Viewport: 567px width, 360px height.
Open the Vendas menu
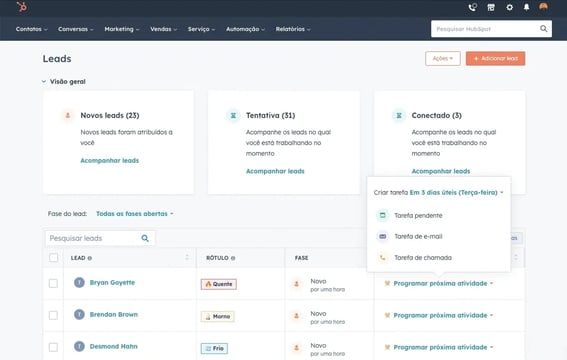(163, 29)
